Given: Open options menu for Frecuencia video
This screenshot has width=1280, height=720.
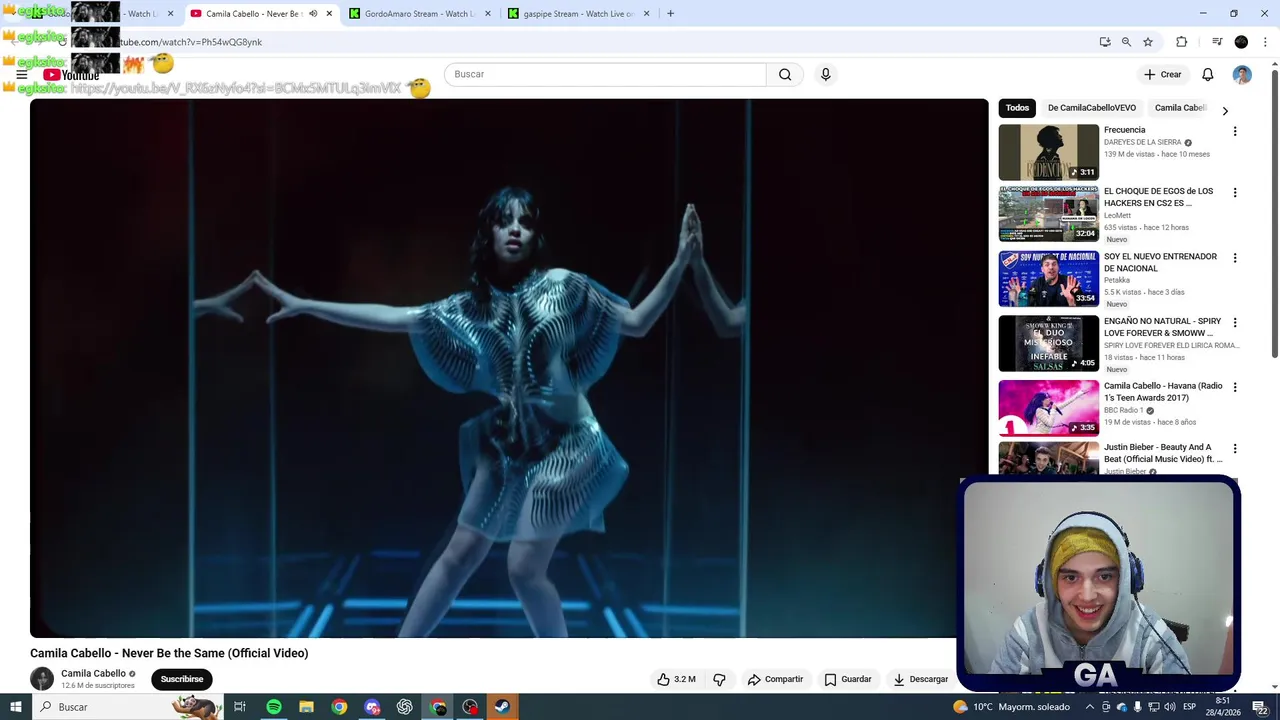Looking at the screenshot, I should click(x=1235, y=131).
